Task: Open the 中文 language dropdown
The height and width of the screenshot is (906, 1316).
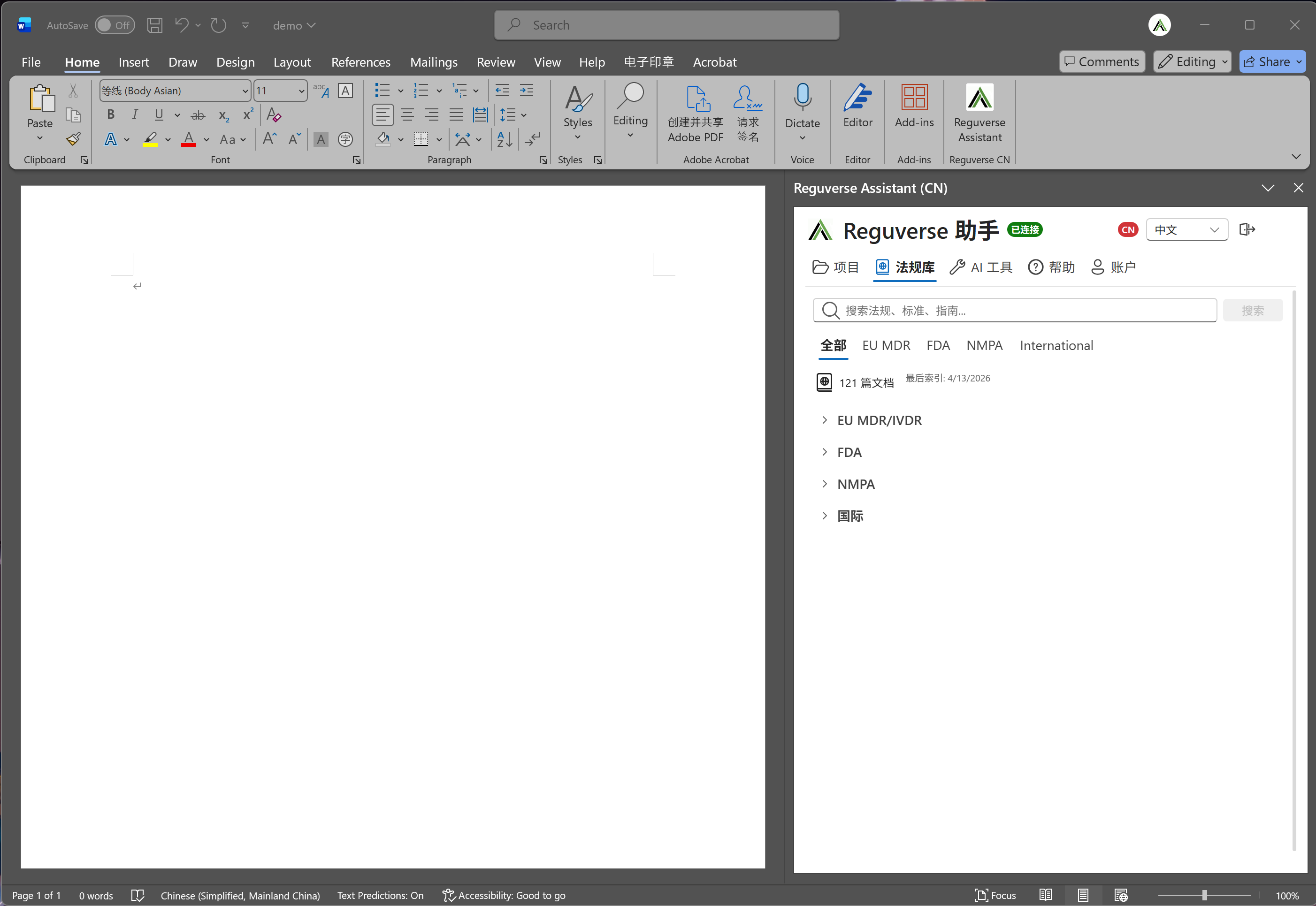Action: [1186, 229]
